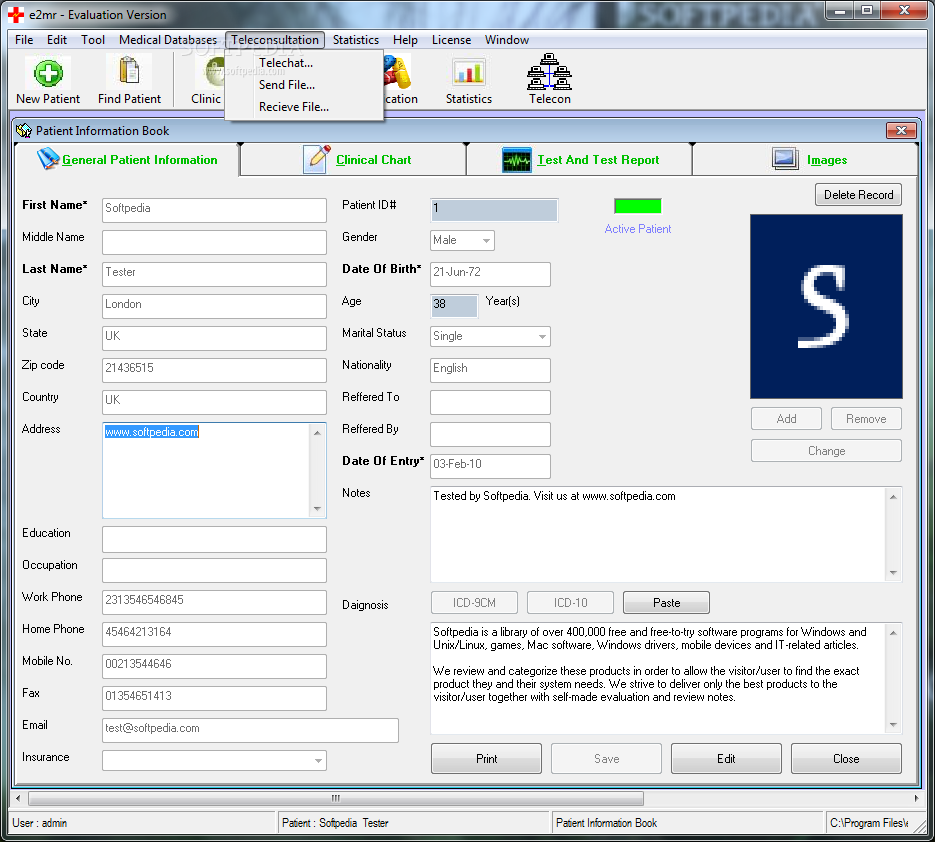
Task: Open the Statistics menu in menu bar
Action: click(x=355, y=40)
